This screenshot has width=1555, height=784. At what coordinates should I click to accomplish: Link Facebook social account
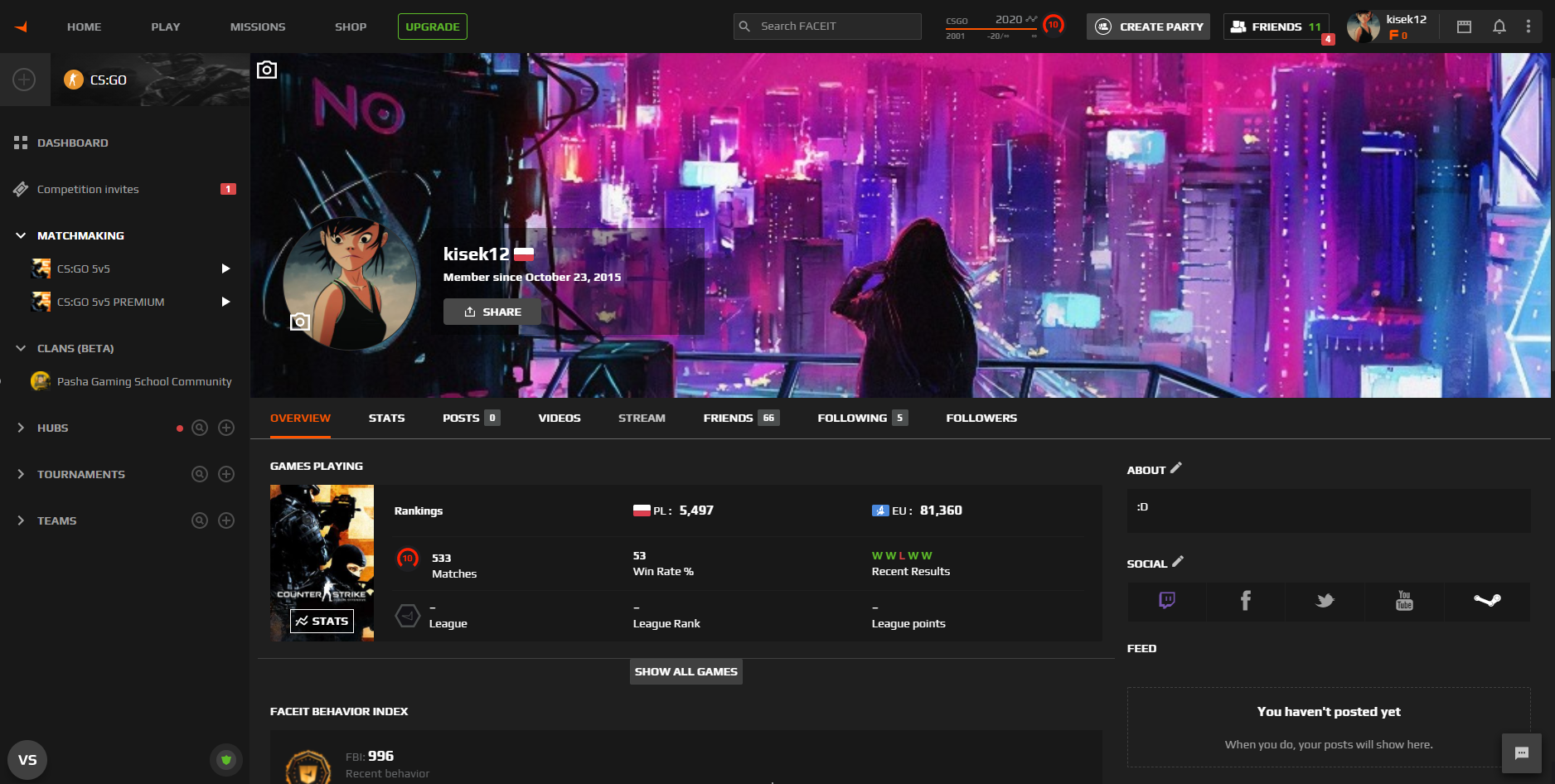(1245, 601)
